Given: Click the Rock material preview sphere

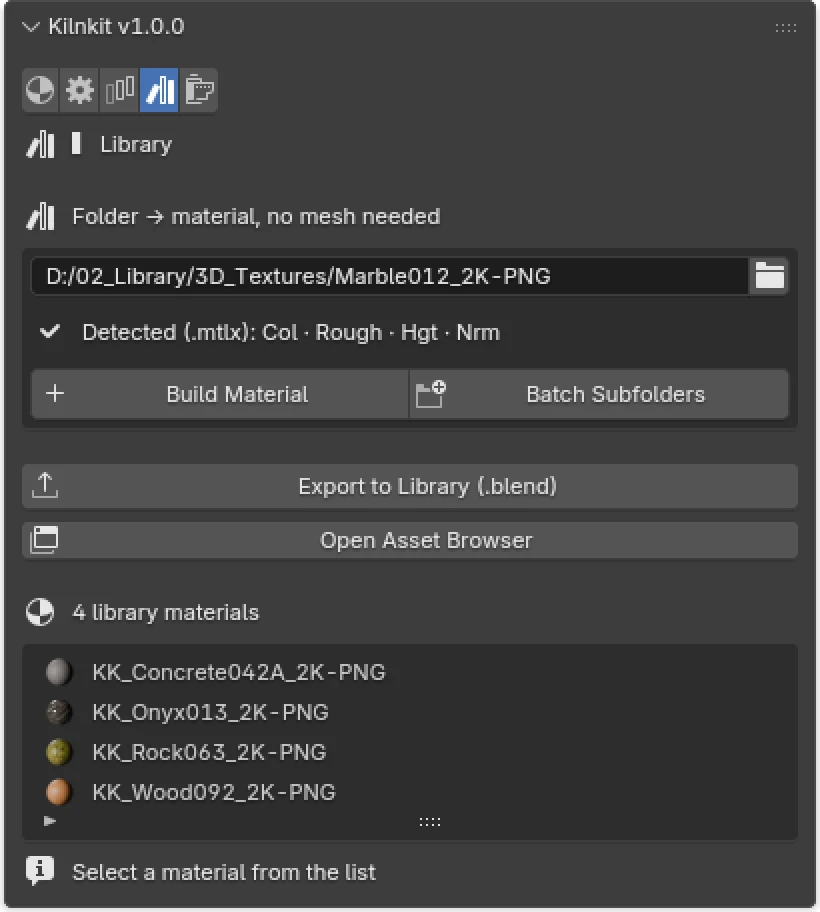Looking at the screenshot, I should point(59,752).
